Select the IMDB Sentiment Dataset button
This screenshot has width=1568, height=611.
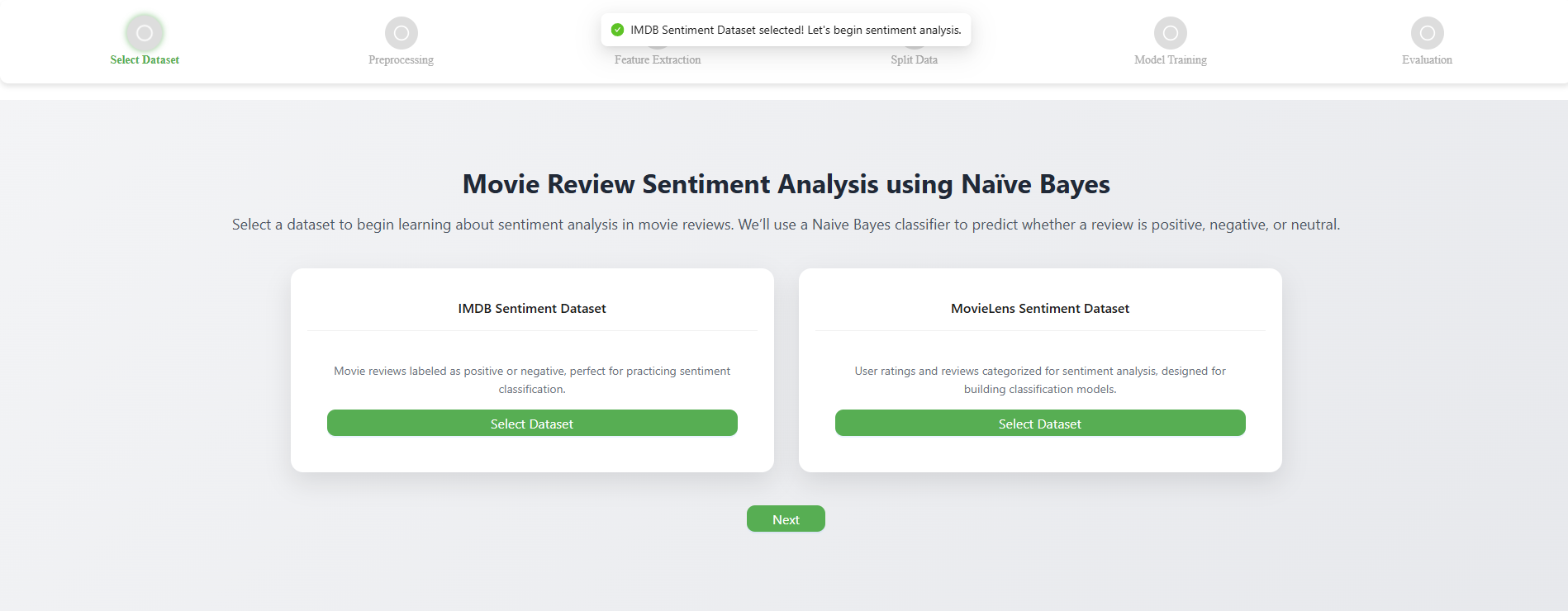point(532,423)
